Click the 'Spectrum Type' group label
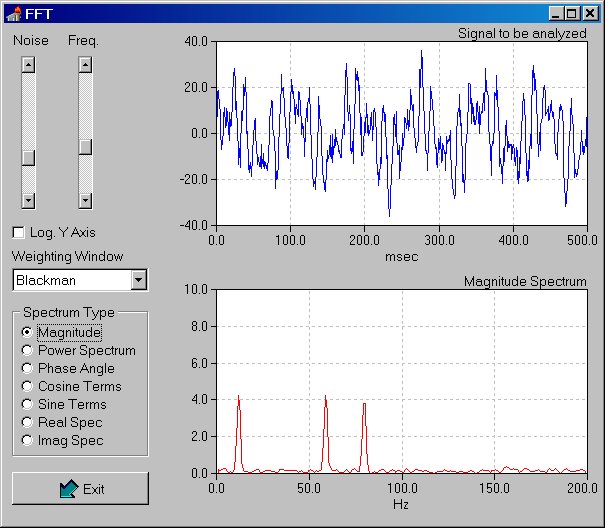Image resolution: width=605 pixels, height=528 pixels. pos(69,312)
